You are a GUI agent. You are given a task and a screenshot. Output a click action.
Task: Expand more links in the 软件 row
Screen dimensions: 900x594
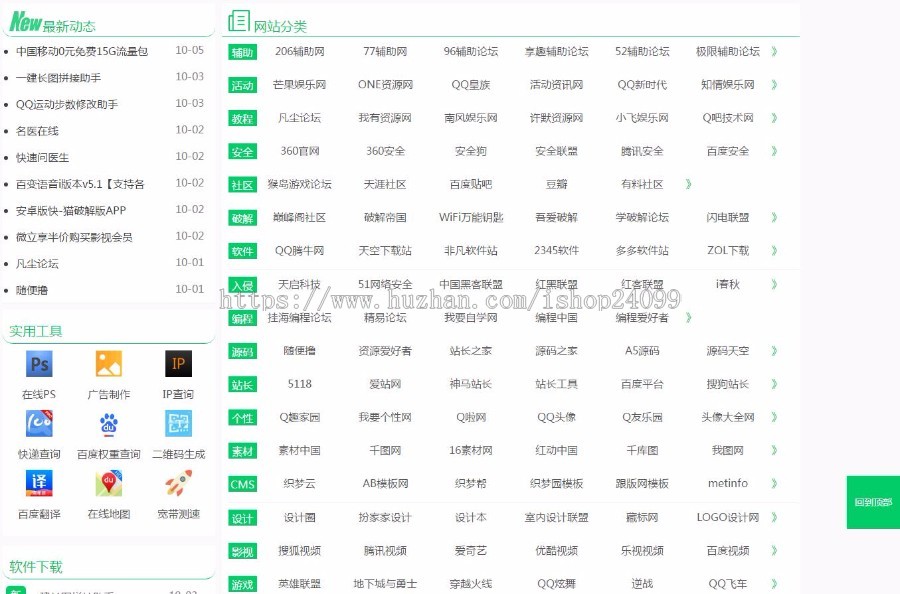(x=774, y=251)
